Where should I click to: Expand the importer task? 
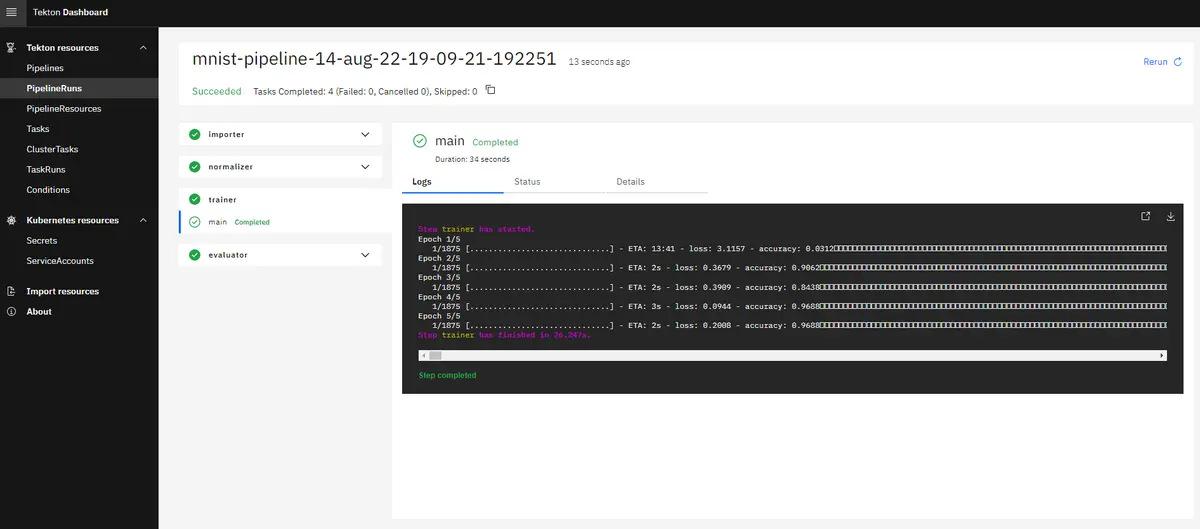click(366, 134)
